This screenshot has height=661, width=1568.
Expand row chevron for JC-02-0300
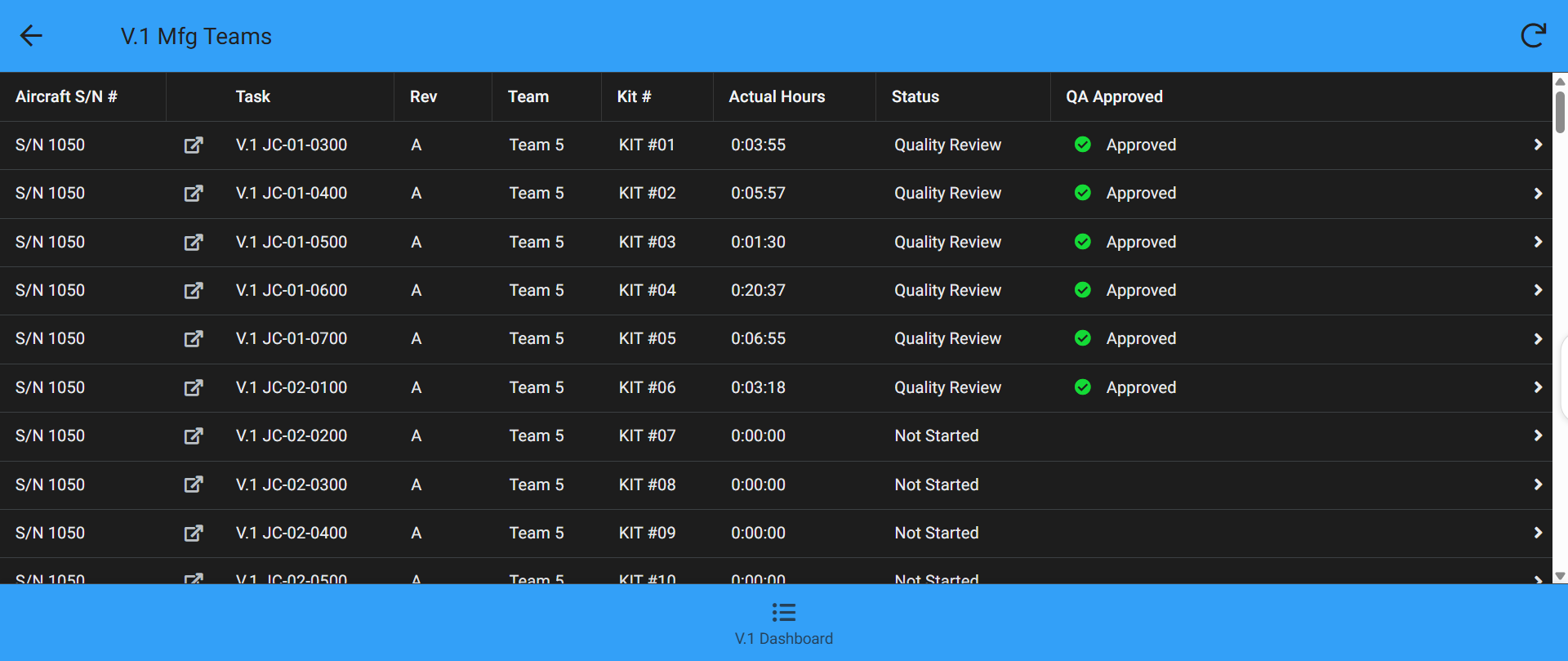(1538, 485)
